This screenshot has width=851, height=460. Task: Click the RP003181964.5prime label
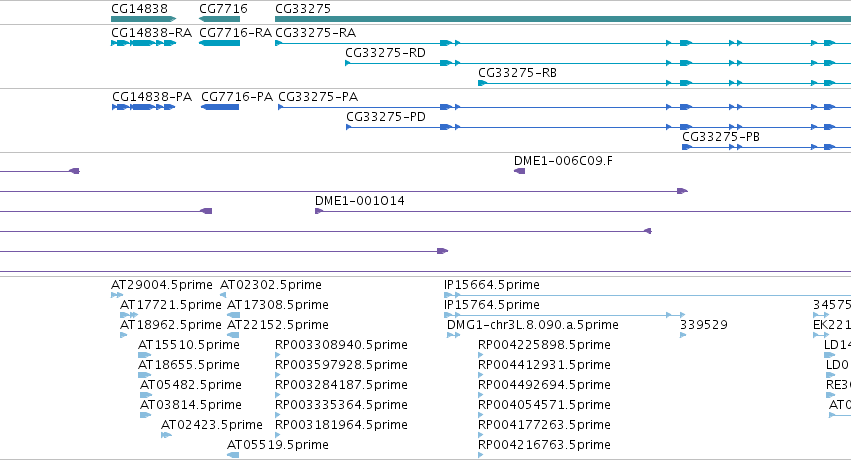click(341, 425)
